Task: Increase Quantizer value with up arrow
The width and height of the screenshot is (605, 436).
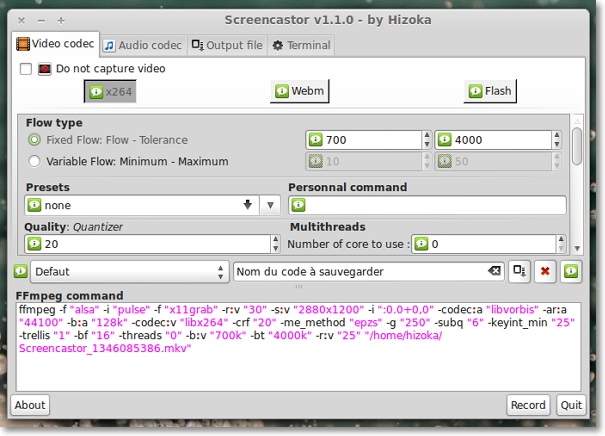Action: 275,240
